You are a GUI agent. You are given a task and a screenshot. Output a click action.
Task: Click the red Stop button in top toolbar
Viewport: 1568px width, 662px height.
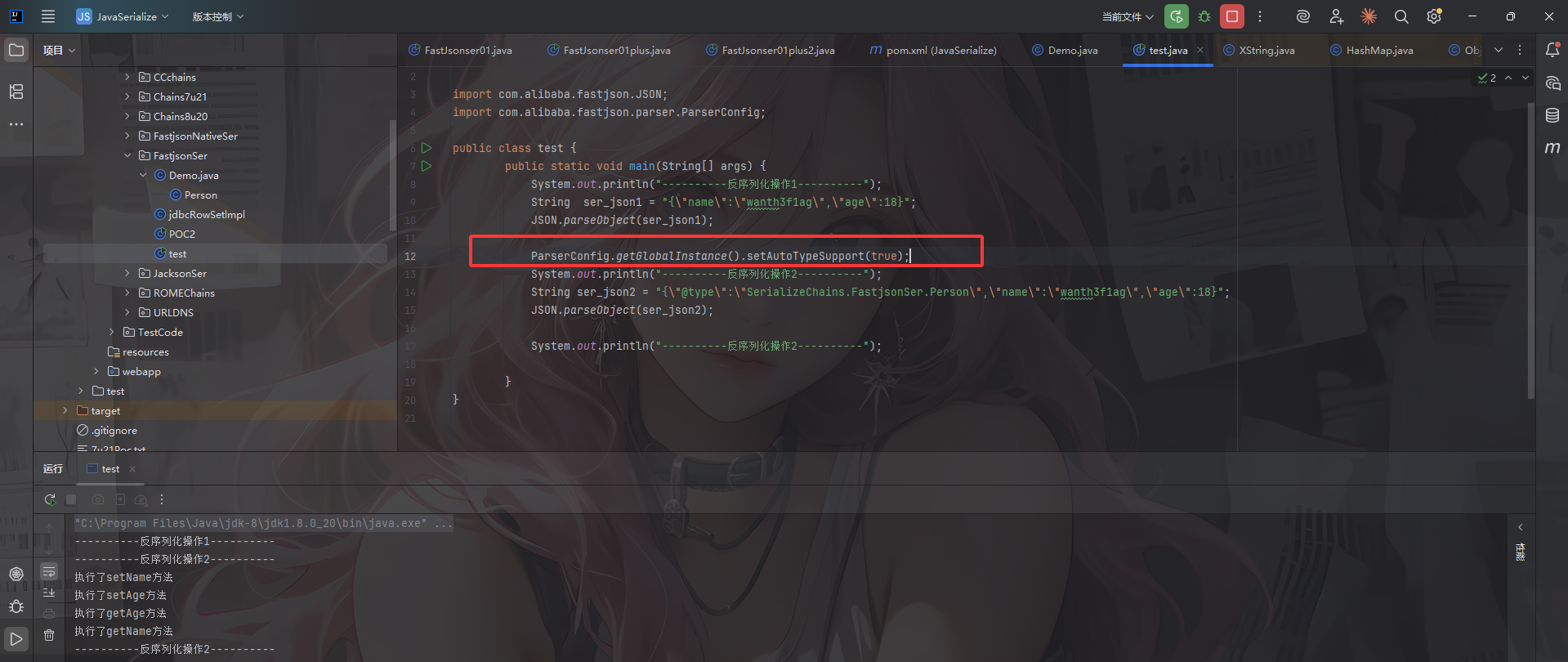[x=1231, y=16]
